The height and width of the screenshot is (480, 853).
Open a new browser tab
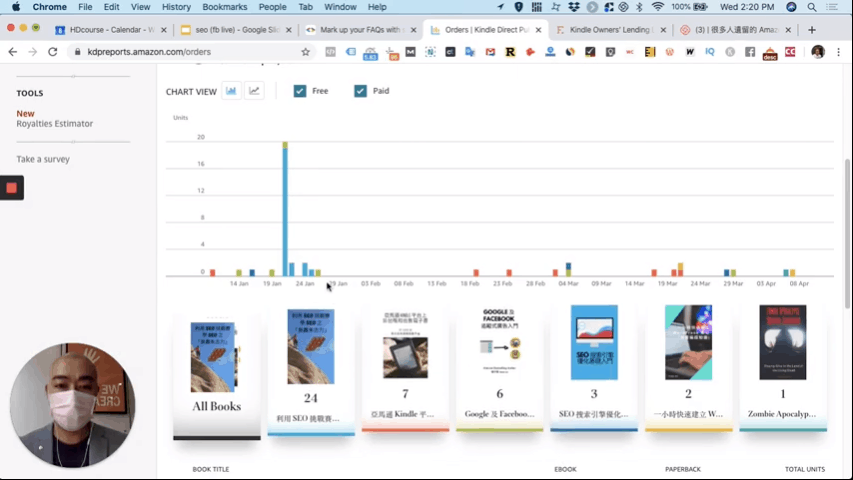tap(812, 30)
